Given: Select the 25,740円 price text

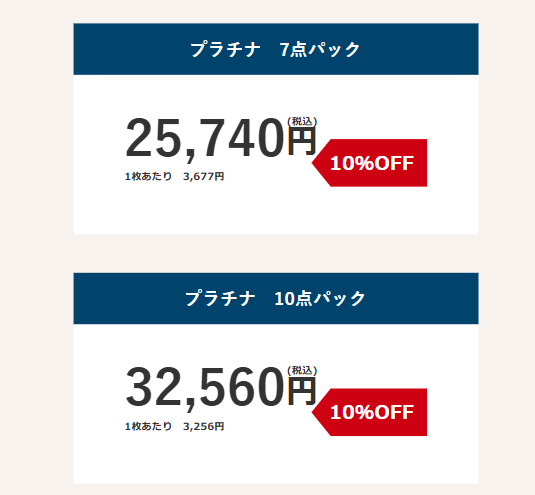Looking at the screenshot, I should click(221, 138).
